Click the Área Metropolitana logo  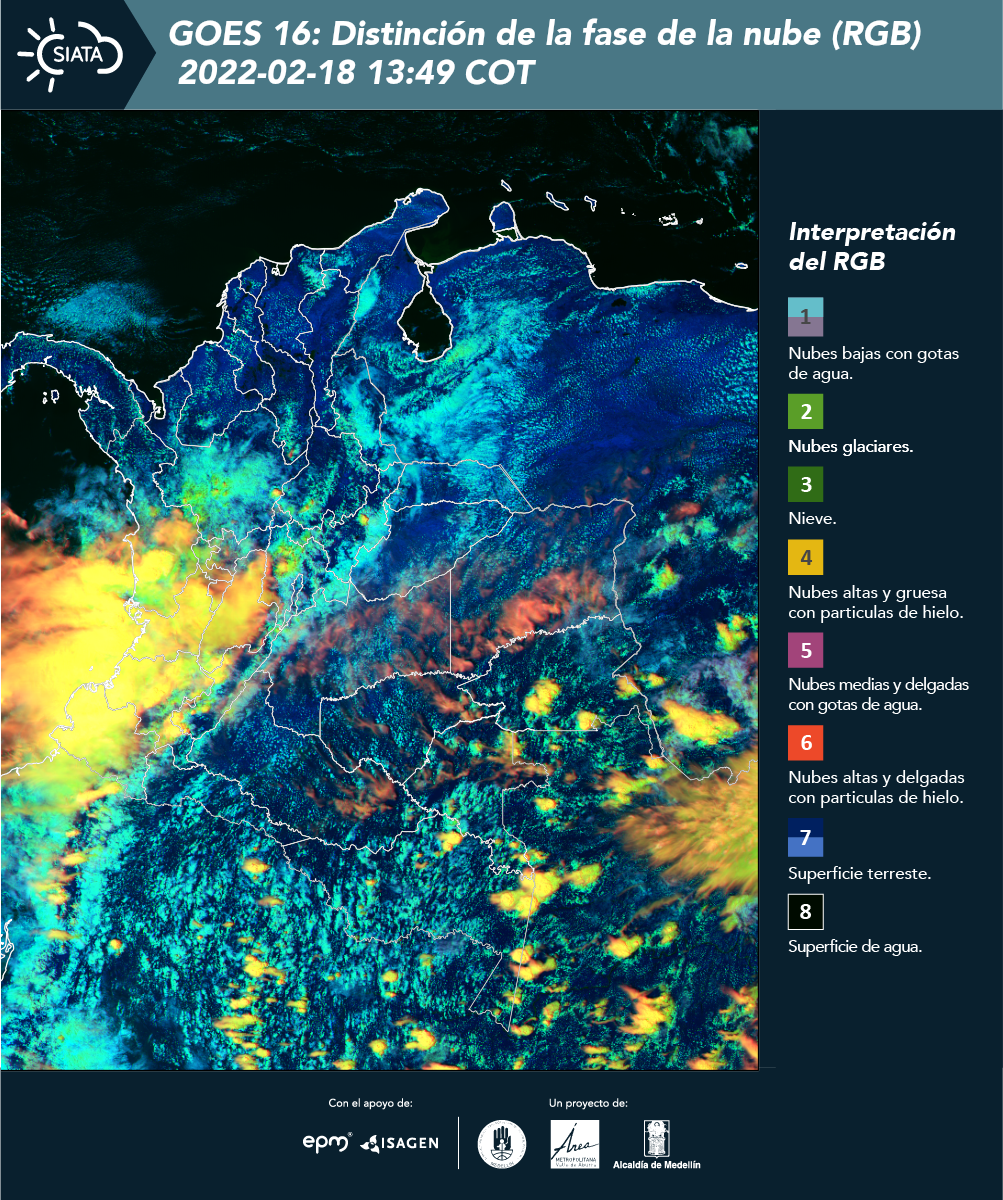coord(575,1144)
